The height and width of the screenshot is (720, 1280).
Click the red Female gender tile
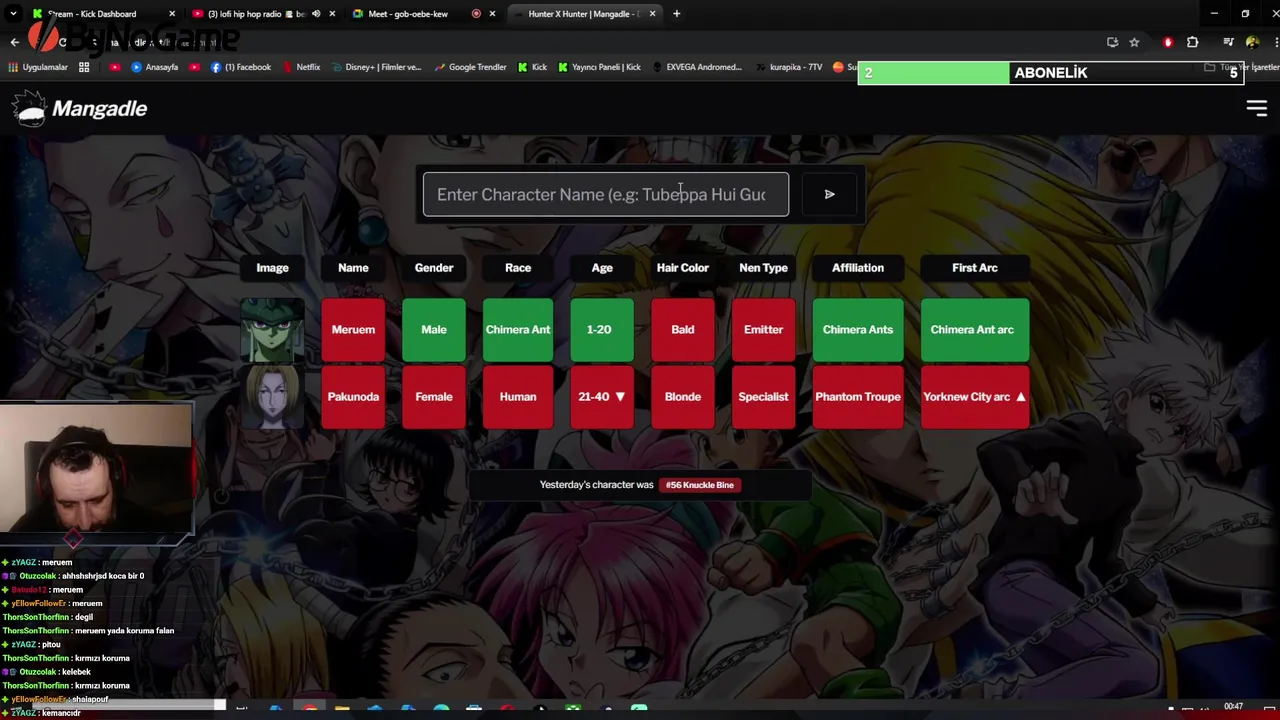[434, 397]
